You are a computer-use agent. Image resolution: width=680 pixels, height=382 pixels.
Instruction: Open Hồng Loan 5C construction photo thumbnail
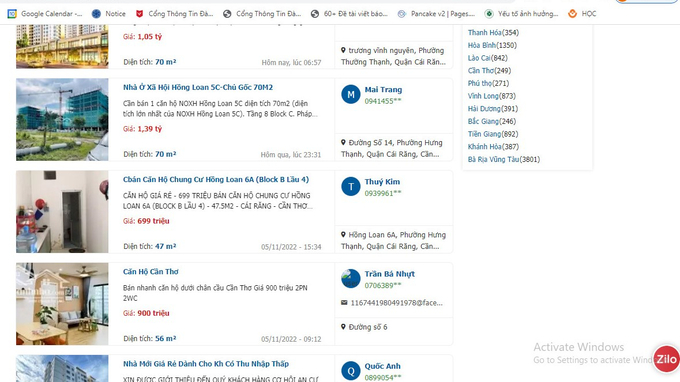[62, 120]
